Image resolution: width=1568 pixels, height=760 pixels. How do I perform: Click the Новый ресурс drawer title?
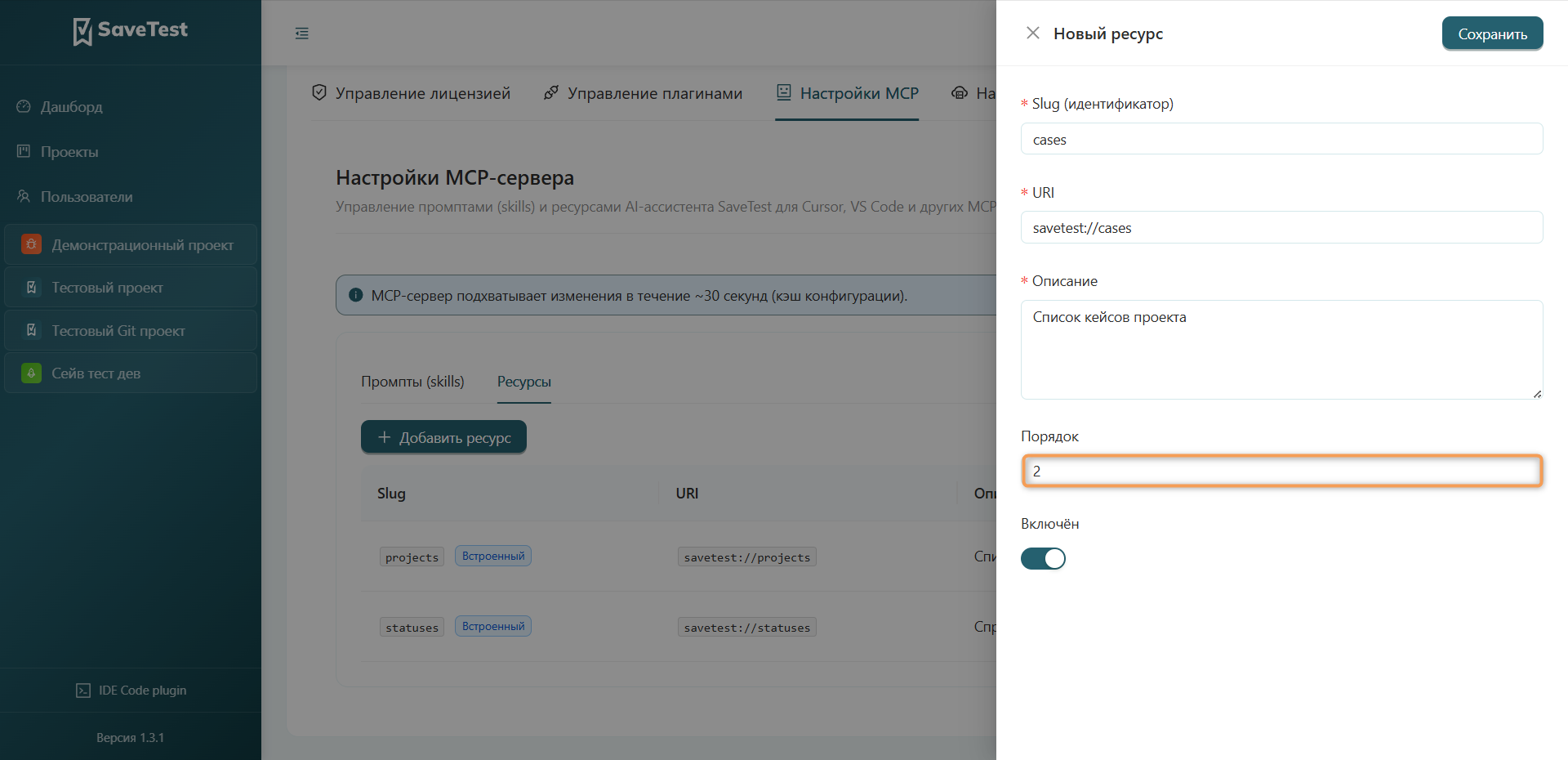[x=1108, y=34]
